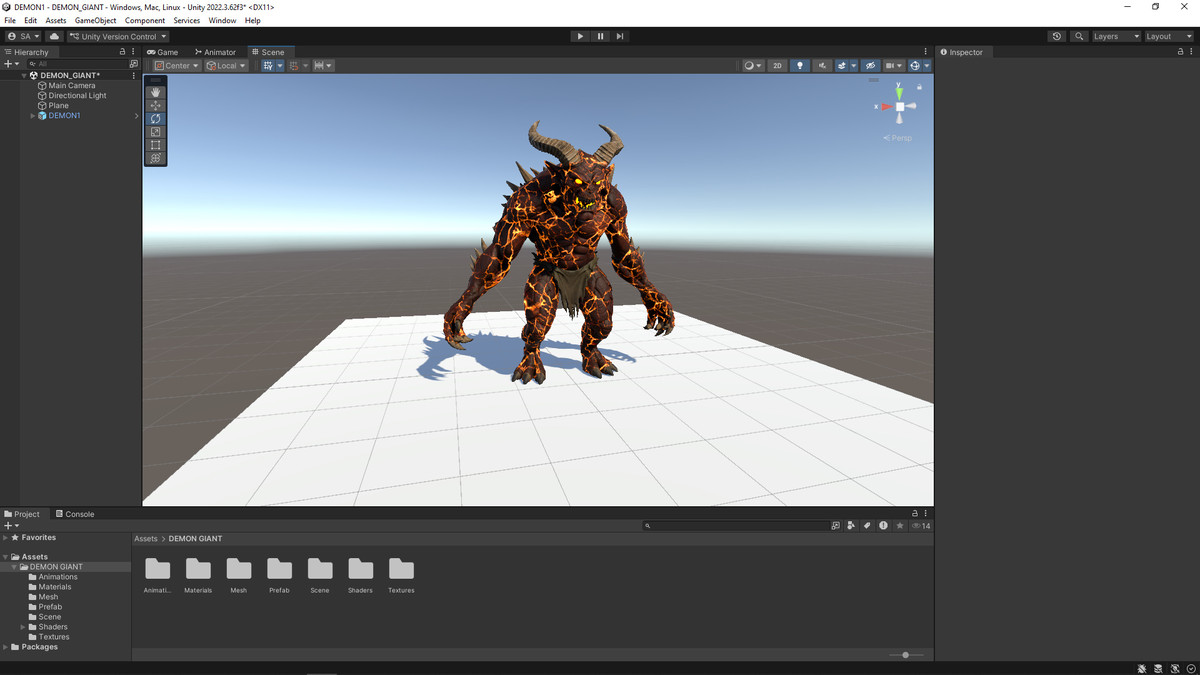This screenshot has width=1200, height=675.
Task: Open the GameObject menu
Action: pyautogui.click(x=95, y=20)
